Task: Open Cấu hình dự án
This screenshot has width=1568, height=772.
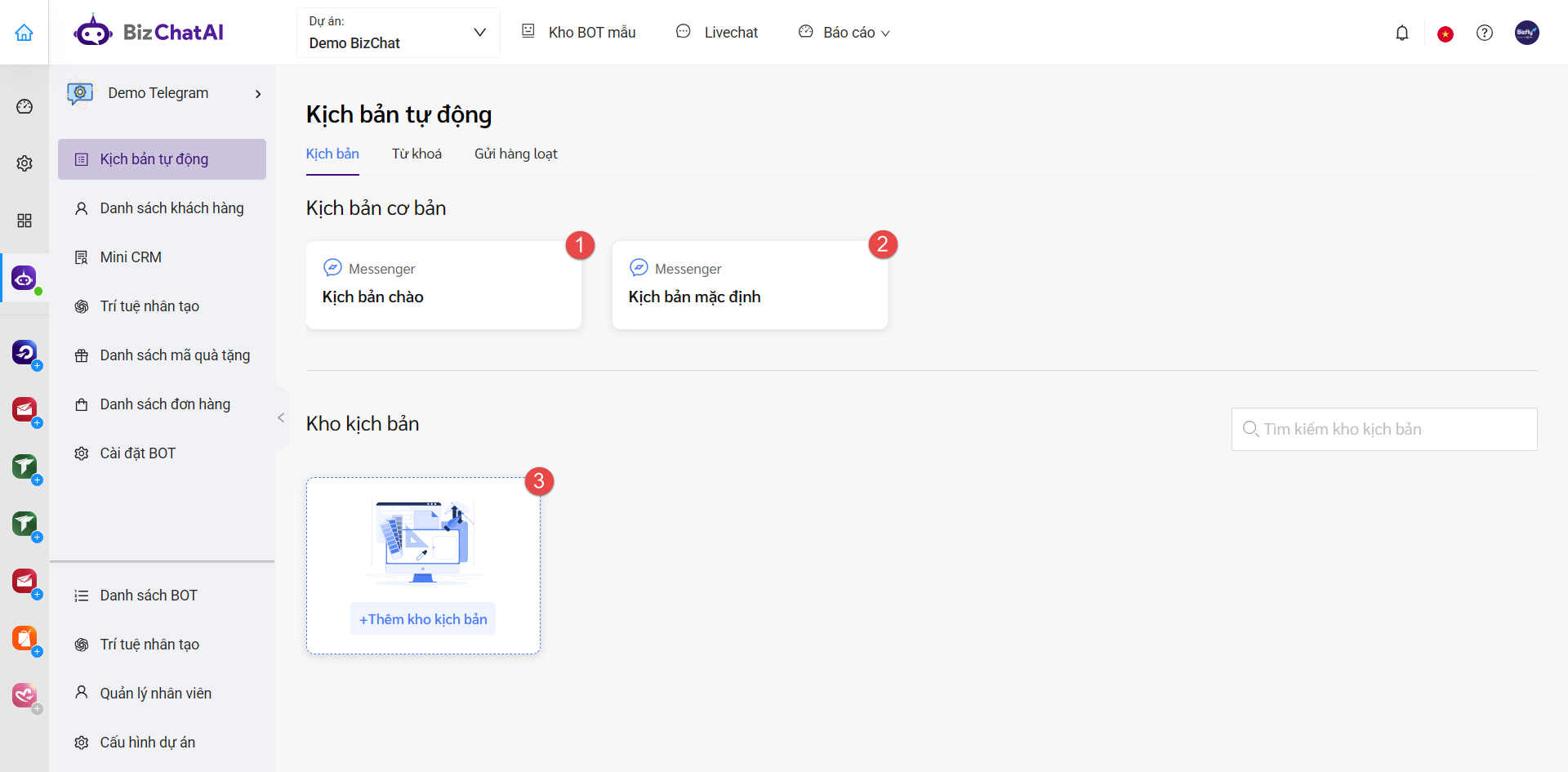Action: click(x=162, y=743)
